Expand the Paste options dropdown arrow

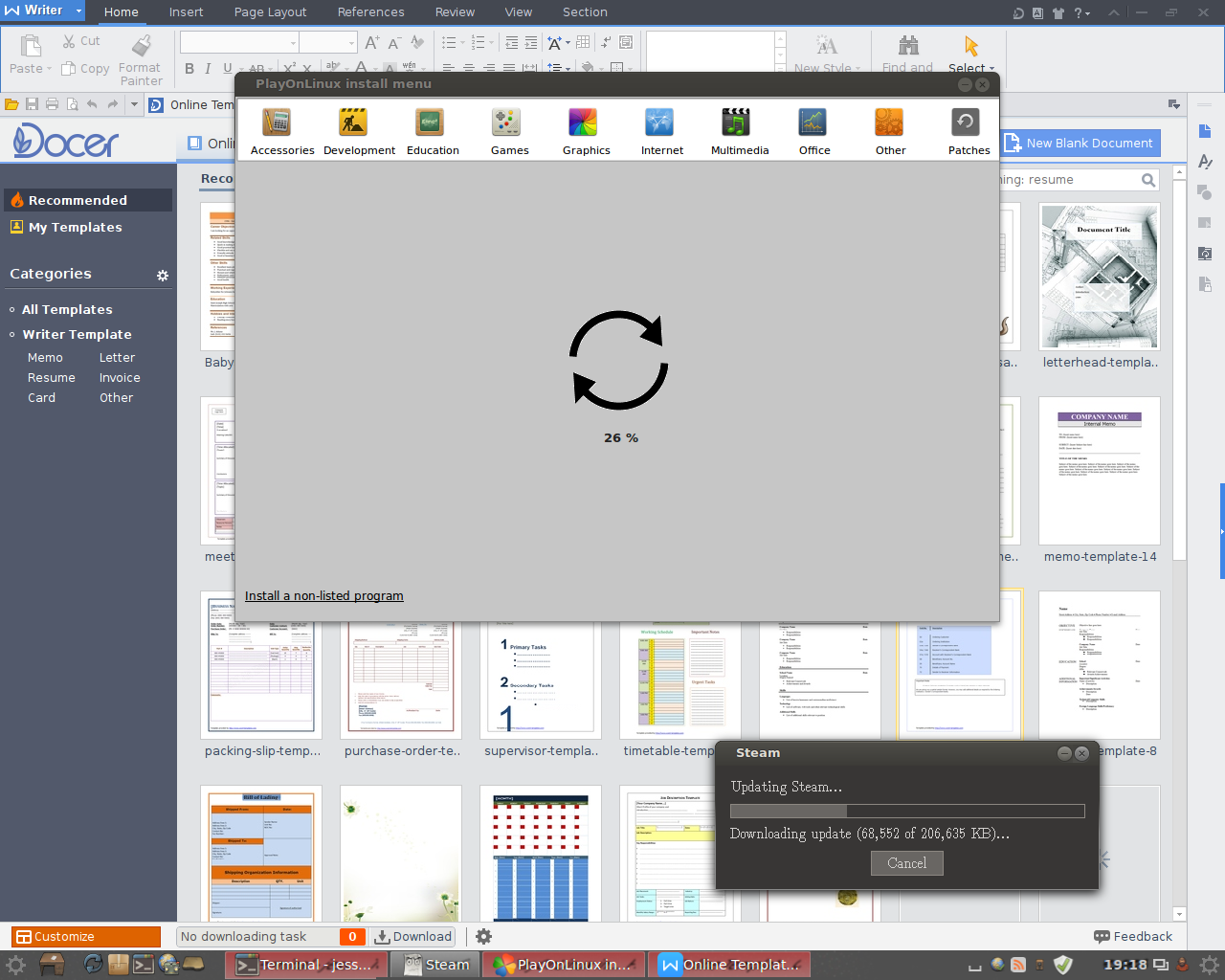click(49, 69)
